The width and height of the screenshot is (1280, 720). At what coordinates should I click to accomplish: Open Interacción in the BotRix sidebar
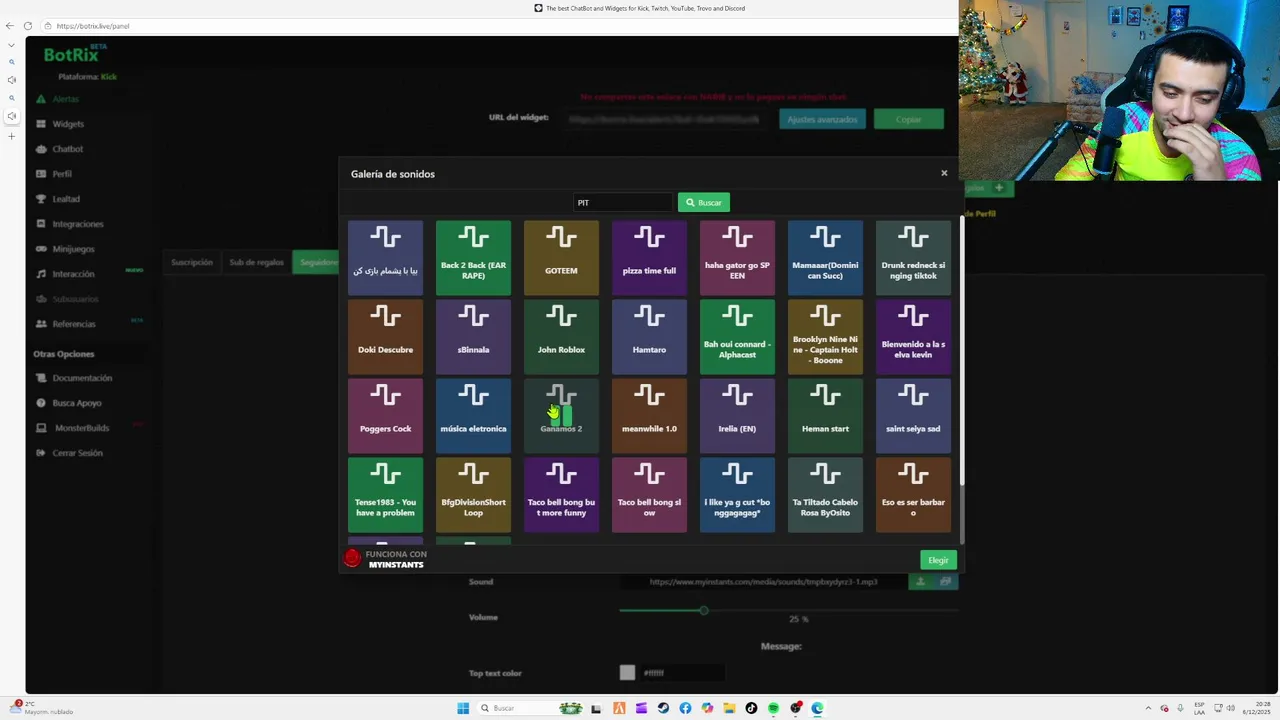pyautogui.click(x=73, y=274)
